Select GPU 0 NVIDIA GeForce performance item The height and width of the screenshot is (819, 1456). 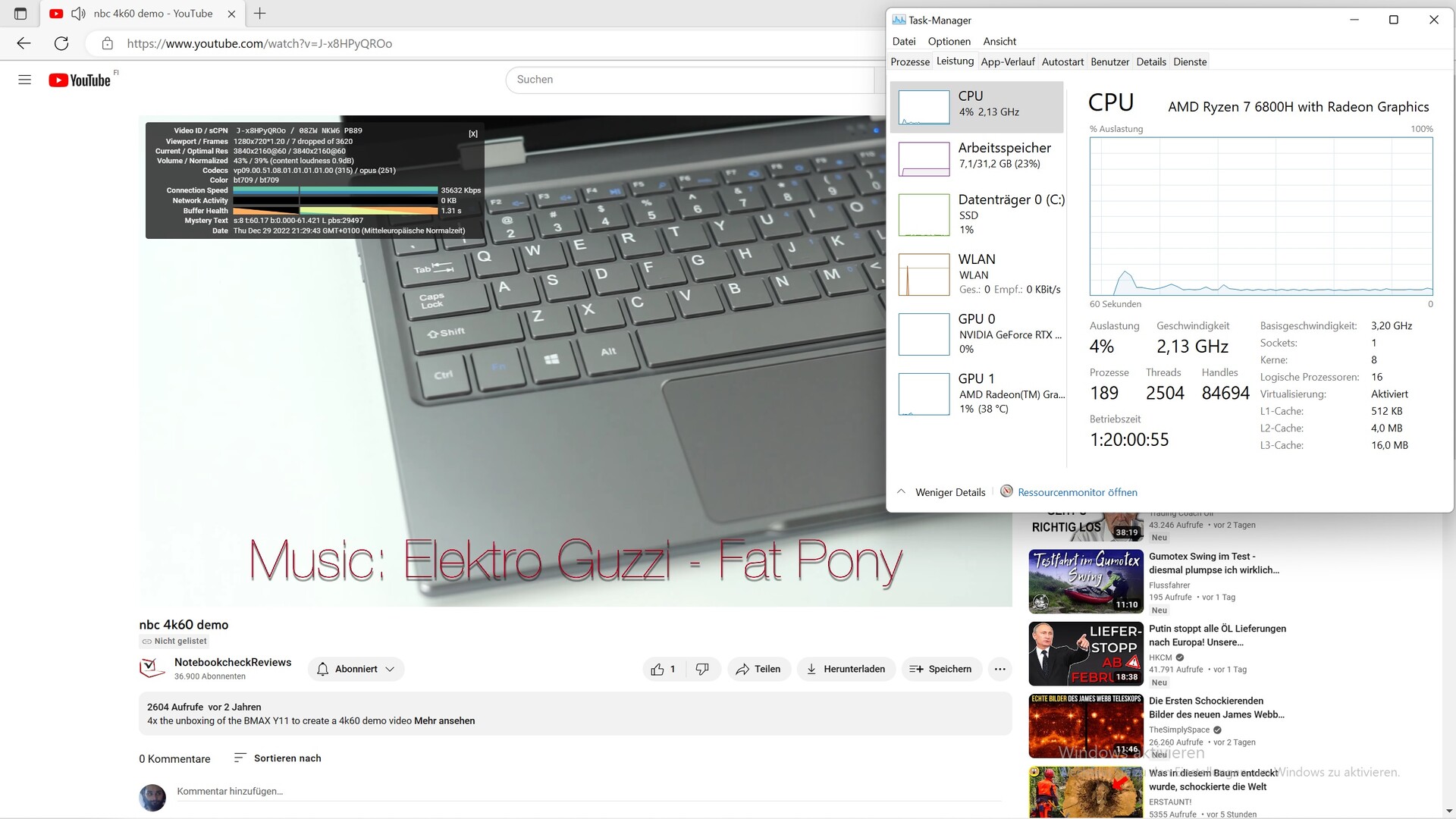click(x=978, y=334)
